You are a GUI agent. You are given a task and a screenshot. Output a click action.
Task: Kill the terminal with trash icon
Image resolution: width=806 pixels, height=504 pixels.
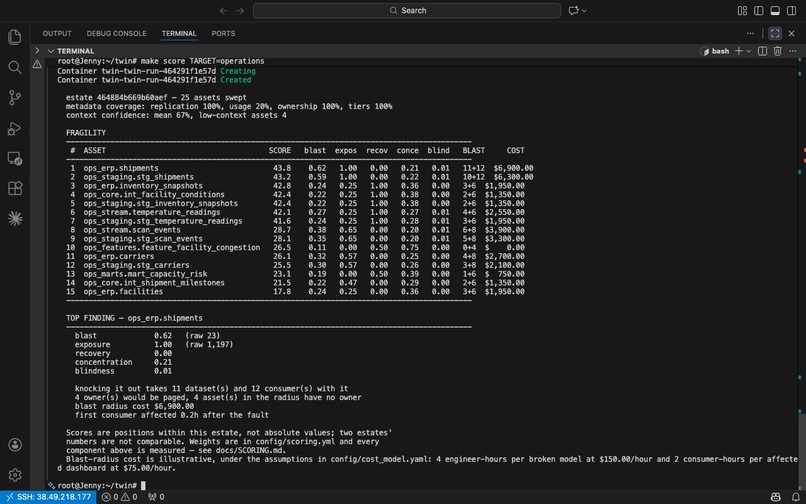point(778,51)
